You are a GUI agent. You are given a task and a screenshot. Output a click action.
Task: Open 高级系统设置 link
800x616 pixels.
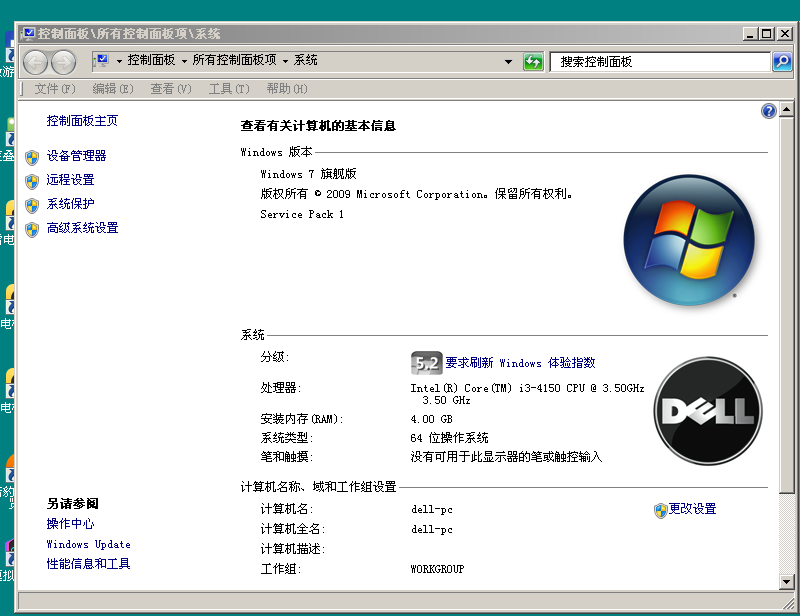pyautogui.click(x=82, y=228)
